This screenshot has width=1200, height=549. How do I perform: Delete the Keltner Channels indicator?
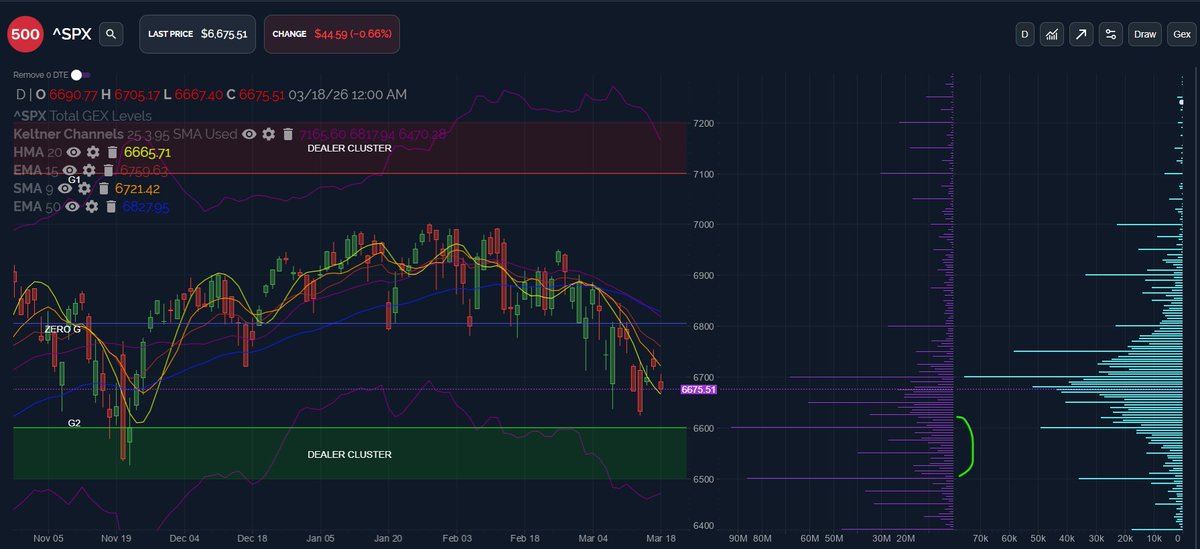pyautogui.click(x=288, y=133)
